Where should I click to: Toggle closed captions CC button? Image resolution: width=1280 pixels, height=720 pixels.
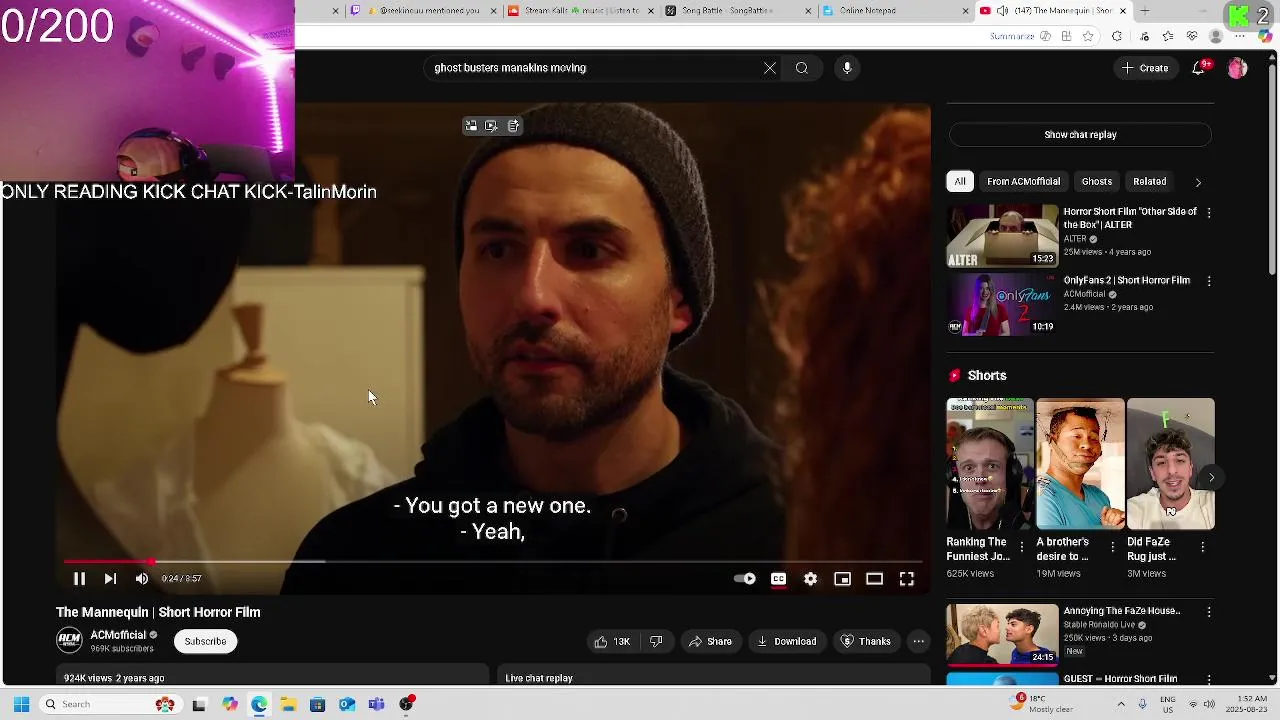(778, 579)
